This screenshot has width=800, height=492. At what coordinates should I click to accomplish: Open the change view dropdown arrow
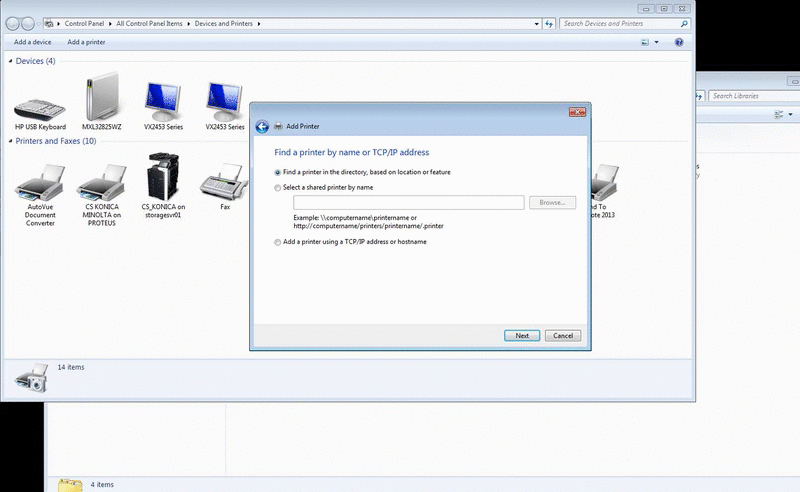click(657, 42)
